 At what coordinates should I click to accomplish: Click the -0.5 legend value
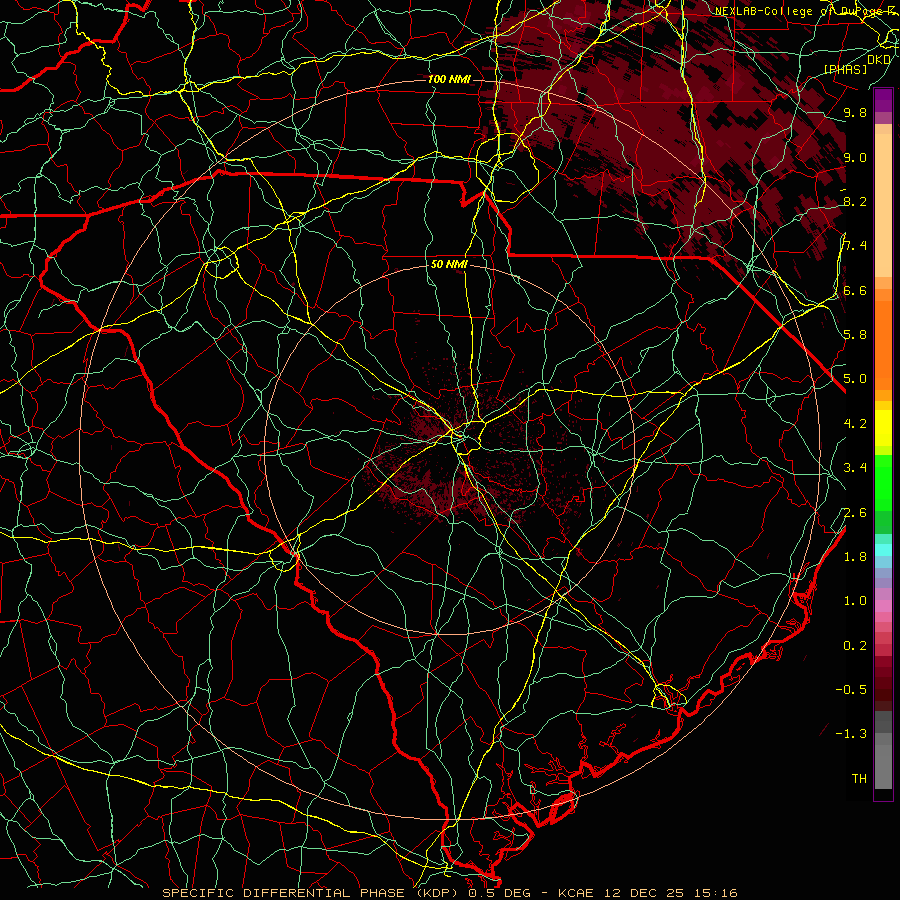coord(851,689)
